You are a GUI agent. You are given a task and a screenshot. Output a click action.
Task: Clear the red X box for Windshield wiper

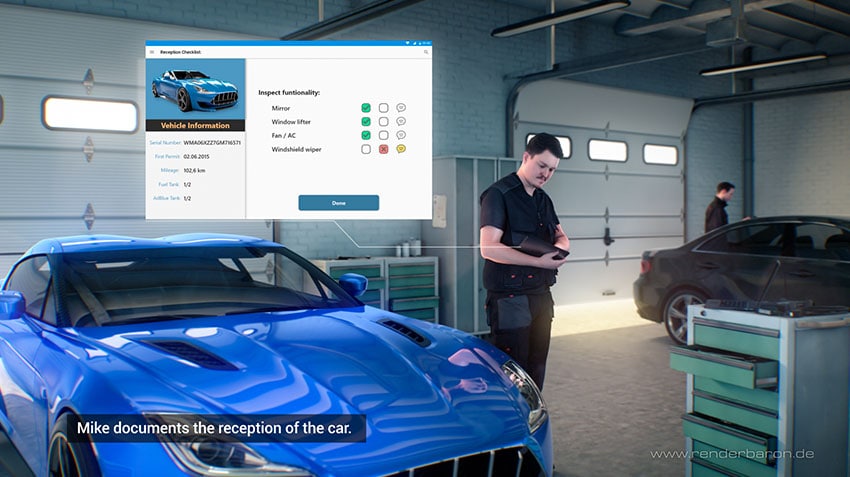click(383, 149)
